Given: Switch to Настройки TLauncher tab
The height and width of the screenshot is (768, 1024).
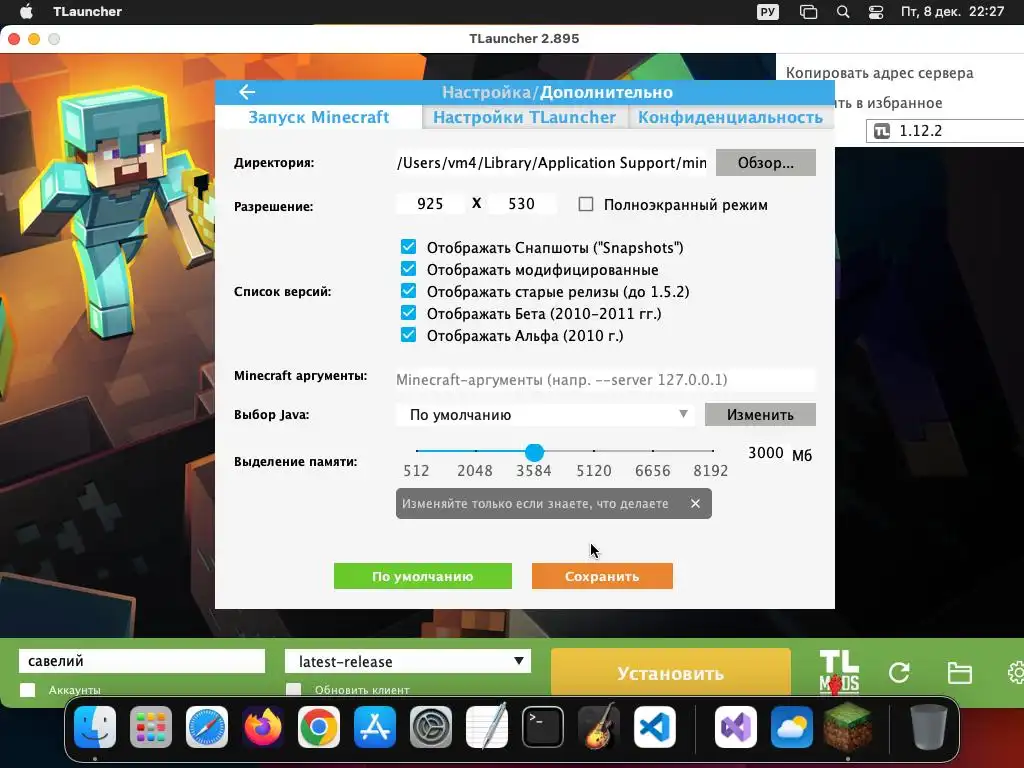Looking at the screenshot, I should tap(524, 117).
